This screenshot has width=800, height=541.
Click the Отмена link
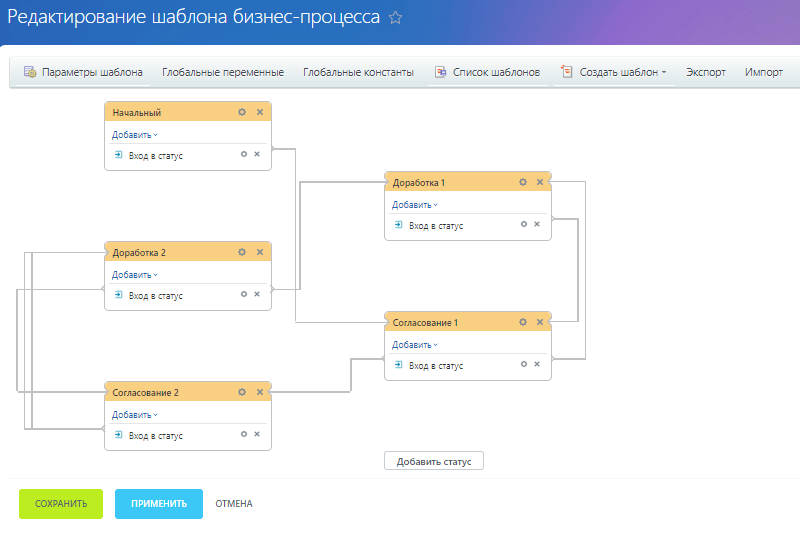234,504
